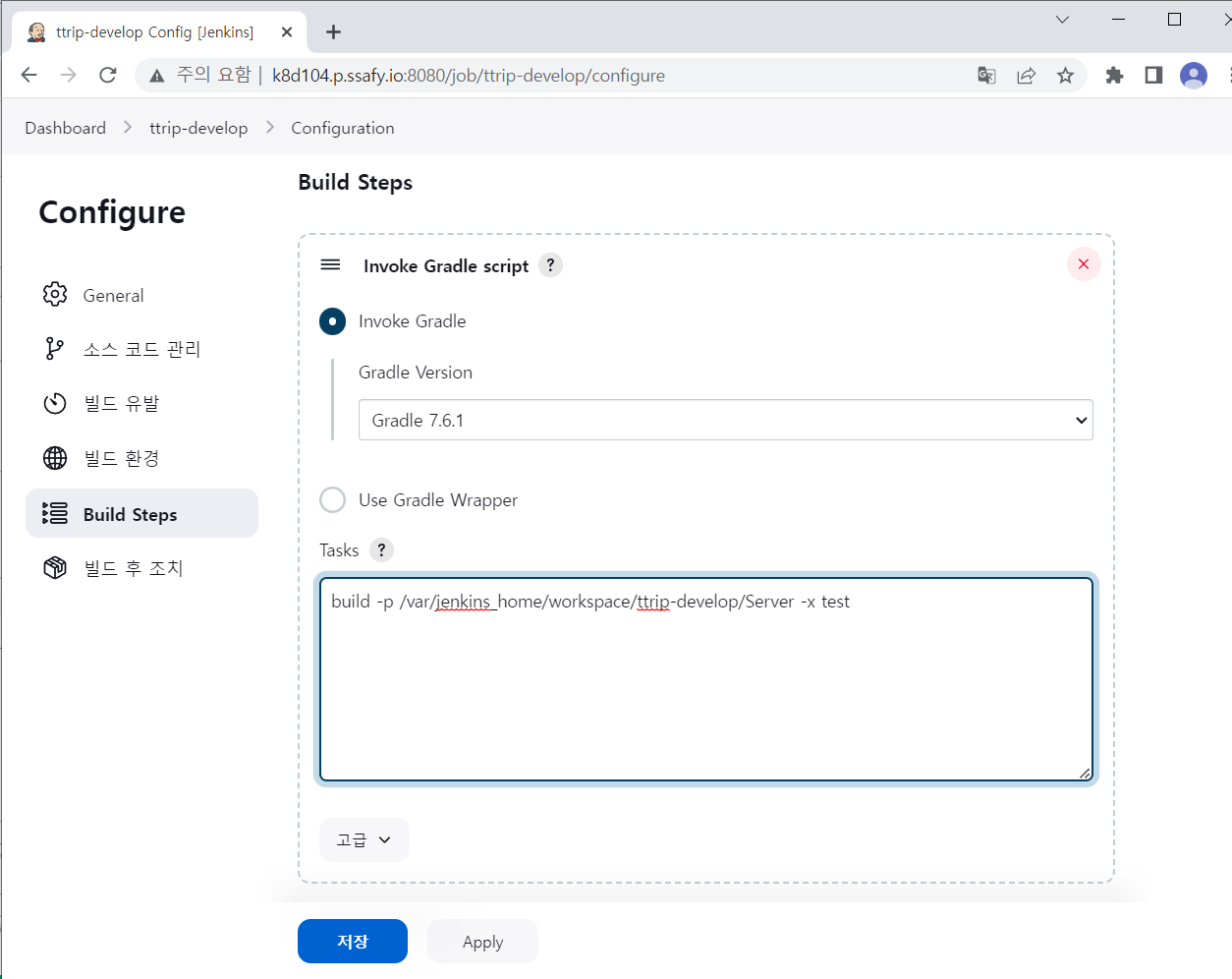Click the Gradle Version label

click(x=416, y=373)
